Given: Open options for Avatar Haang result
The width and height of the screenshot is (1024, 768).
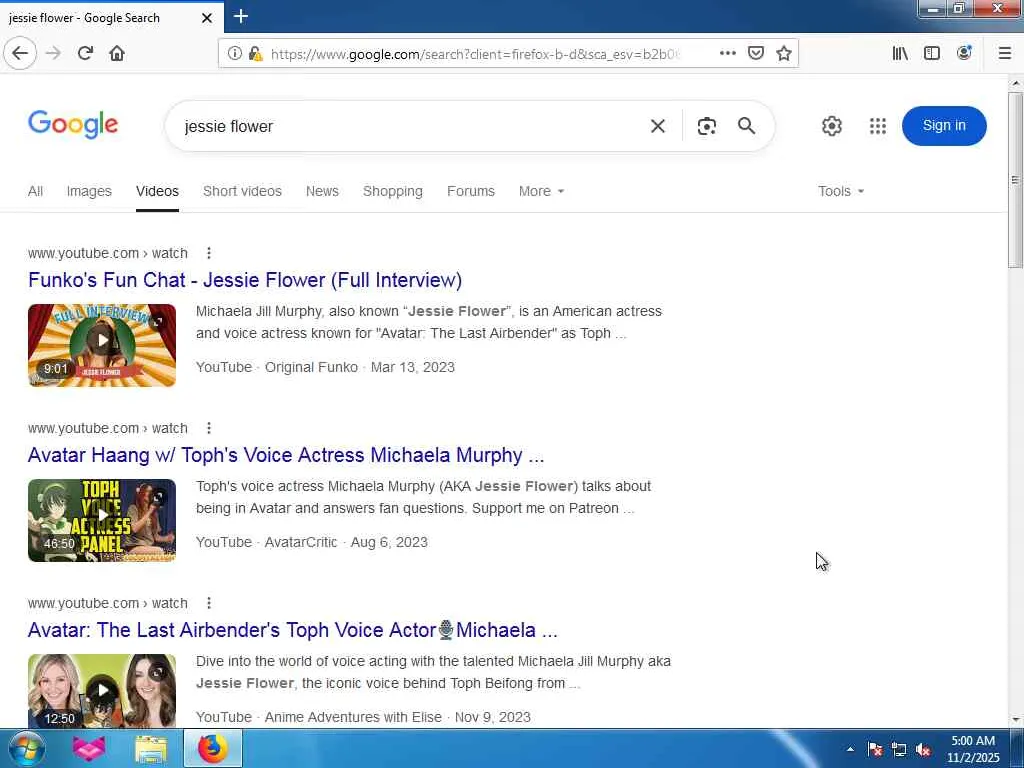Looking at the screenshot, I should point(208,428).
